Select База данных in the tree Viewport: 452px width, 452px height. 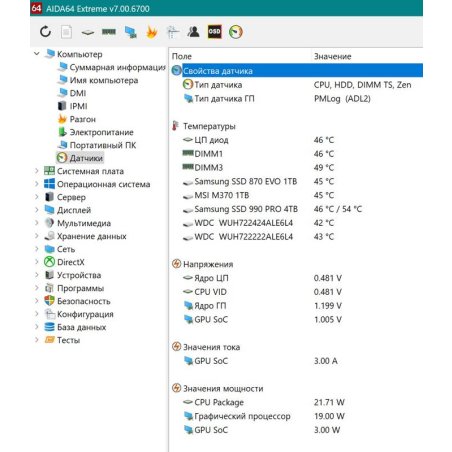[81, 327]
